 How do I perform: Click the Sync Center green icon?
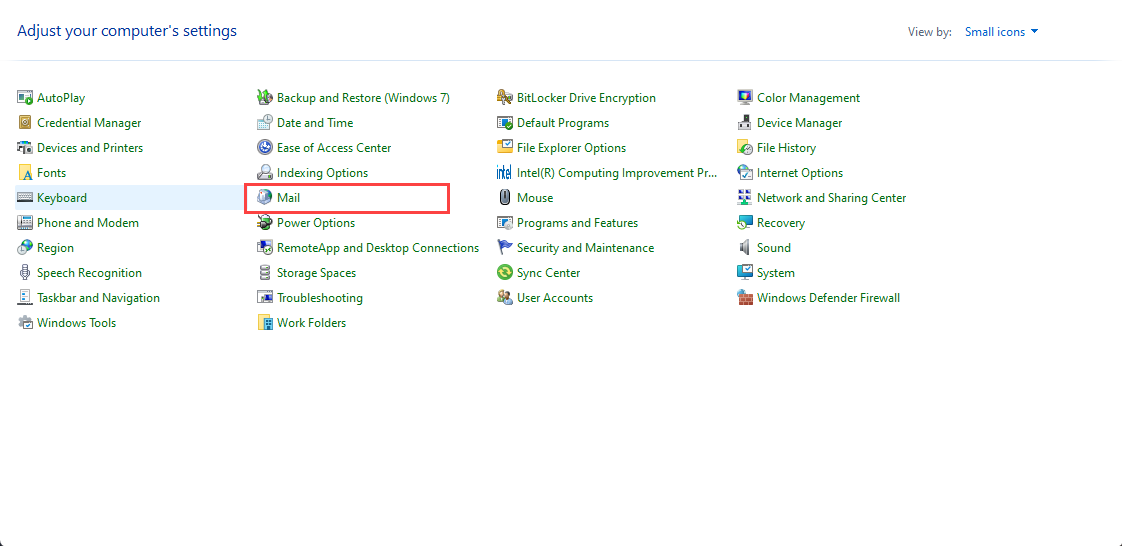coord(505,273)
